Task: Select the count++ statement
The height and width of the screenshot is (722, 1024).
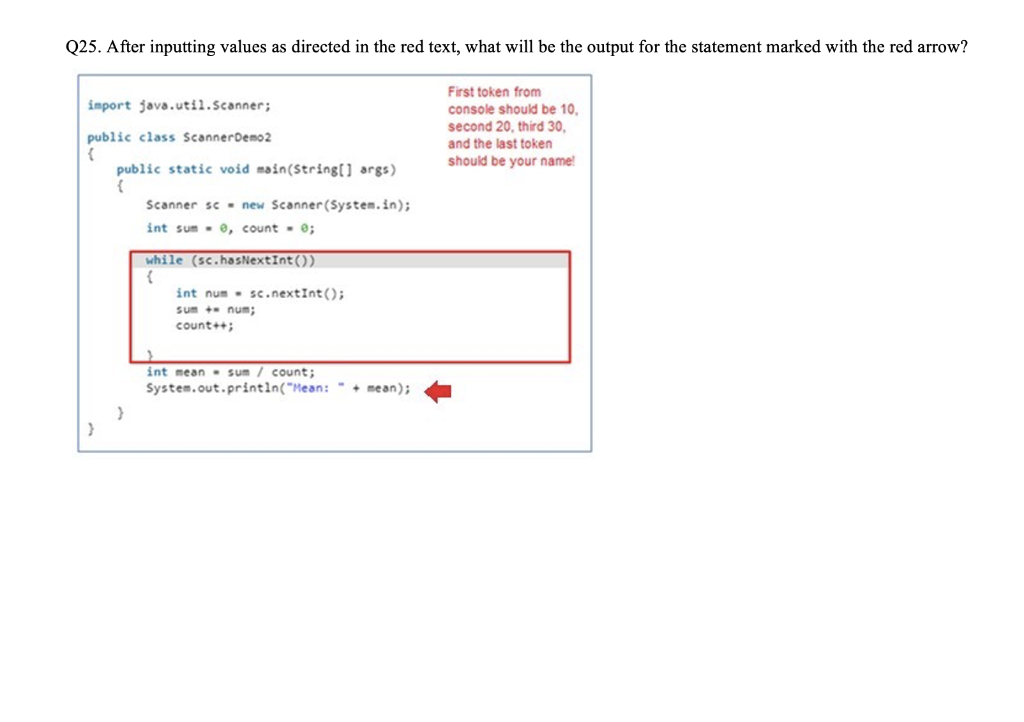Action: click(x=204, y=325)
